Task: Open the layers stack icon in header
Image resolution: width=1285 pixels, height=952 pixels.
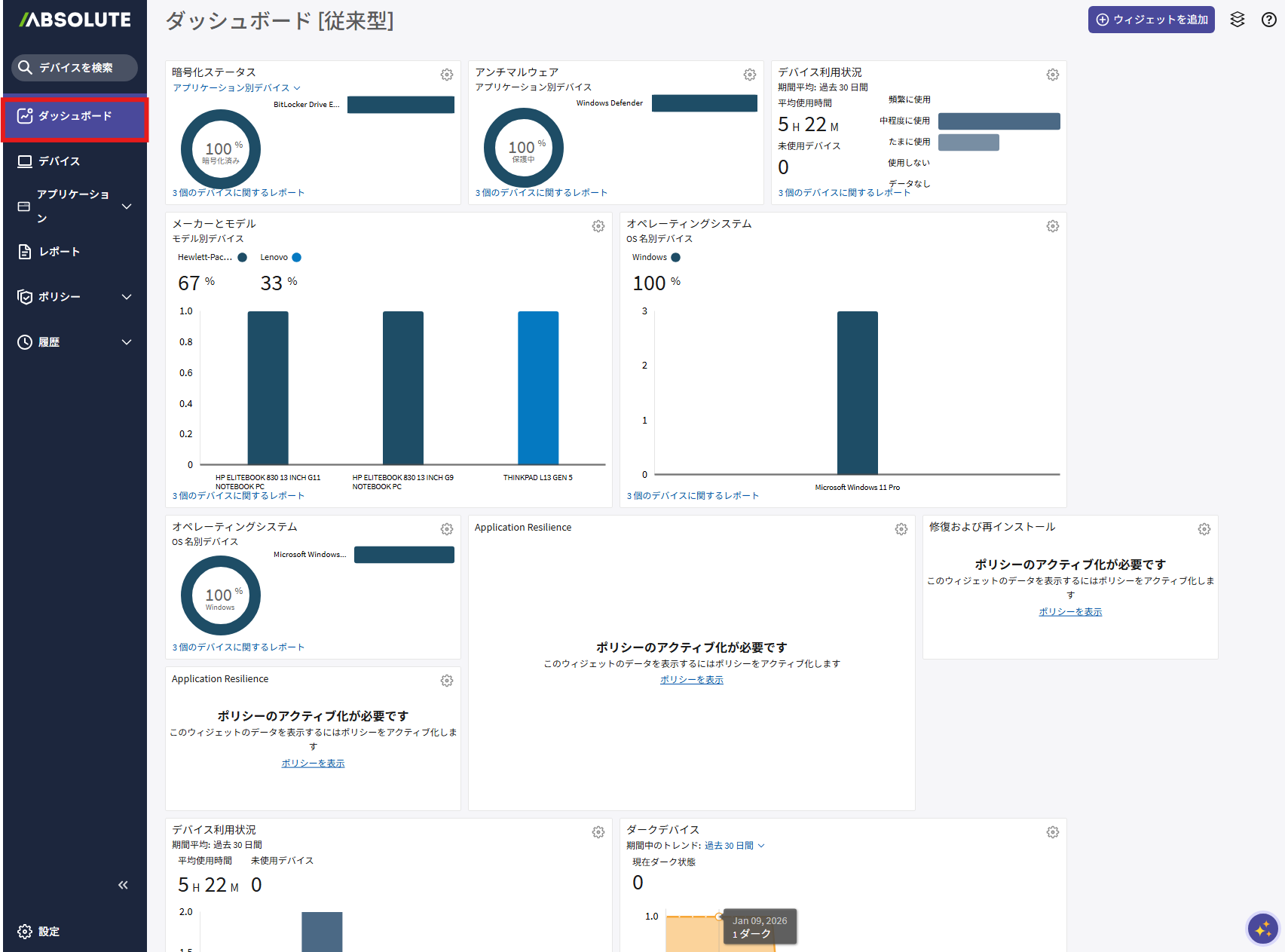Action: tap(1238, 20)
